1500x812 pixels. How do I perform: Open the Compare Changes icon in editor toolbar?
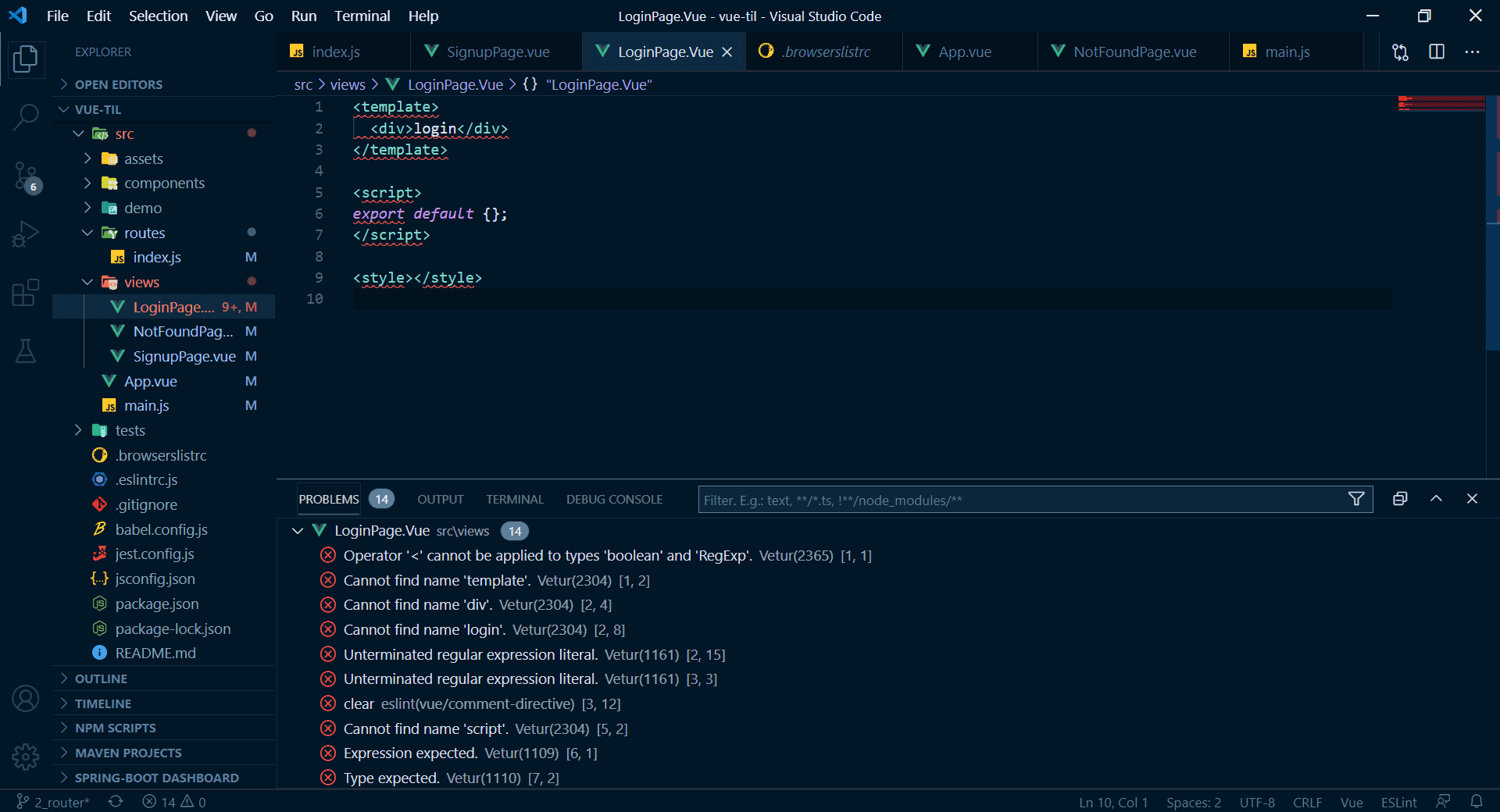[1400, 52]
